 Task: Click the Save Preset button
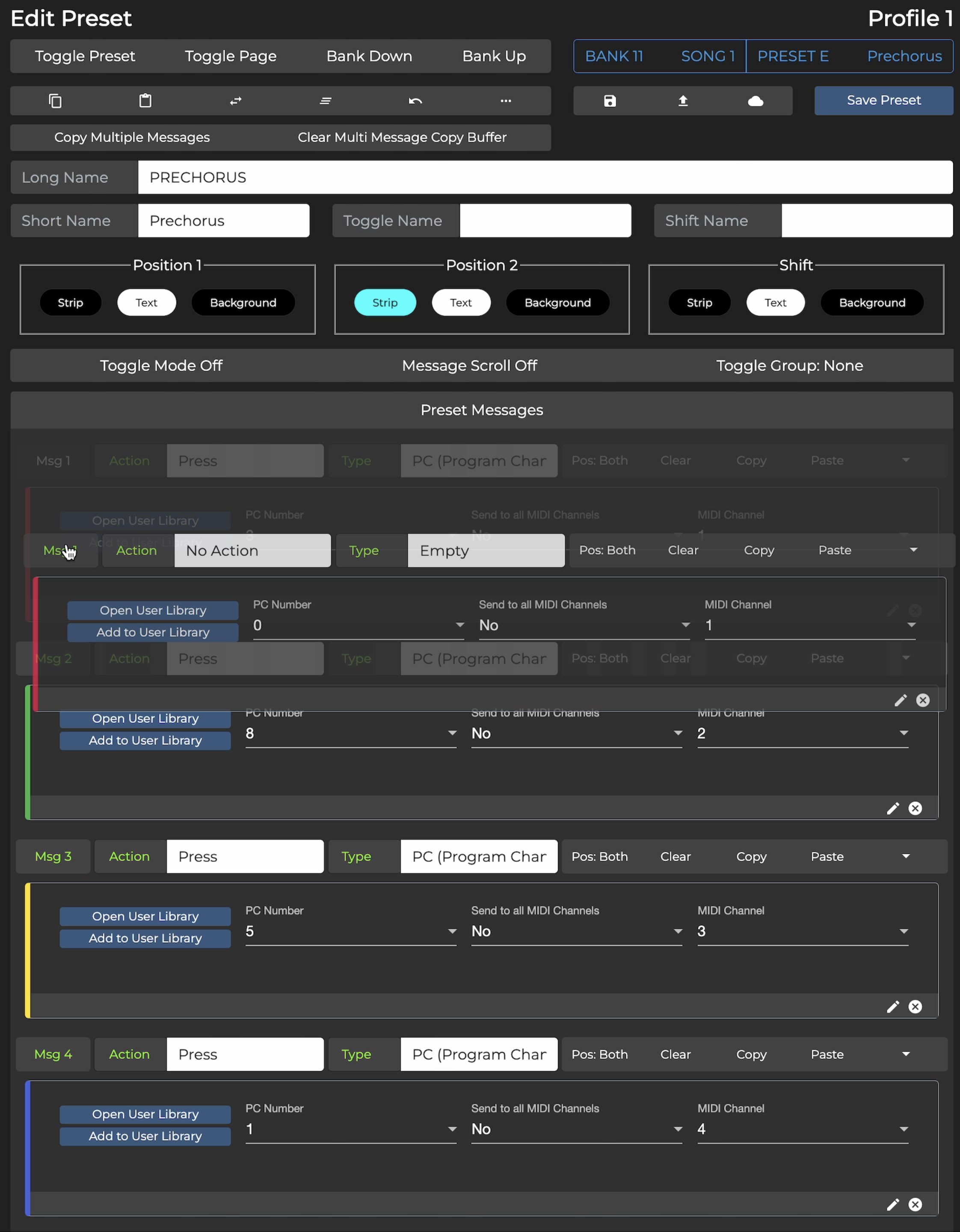point(883,101)
